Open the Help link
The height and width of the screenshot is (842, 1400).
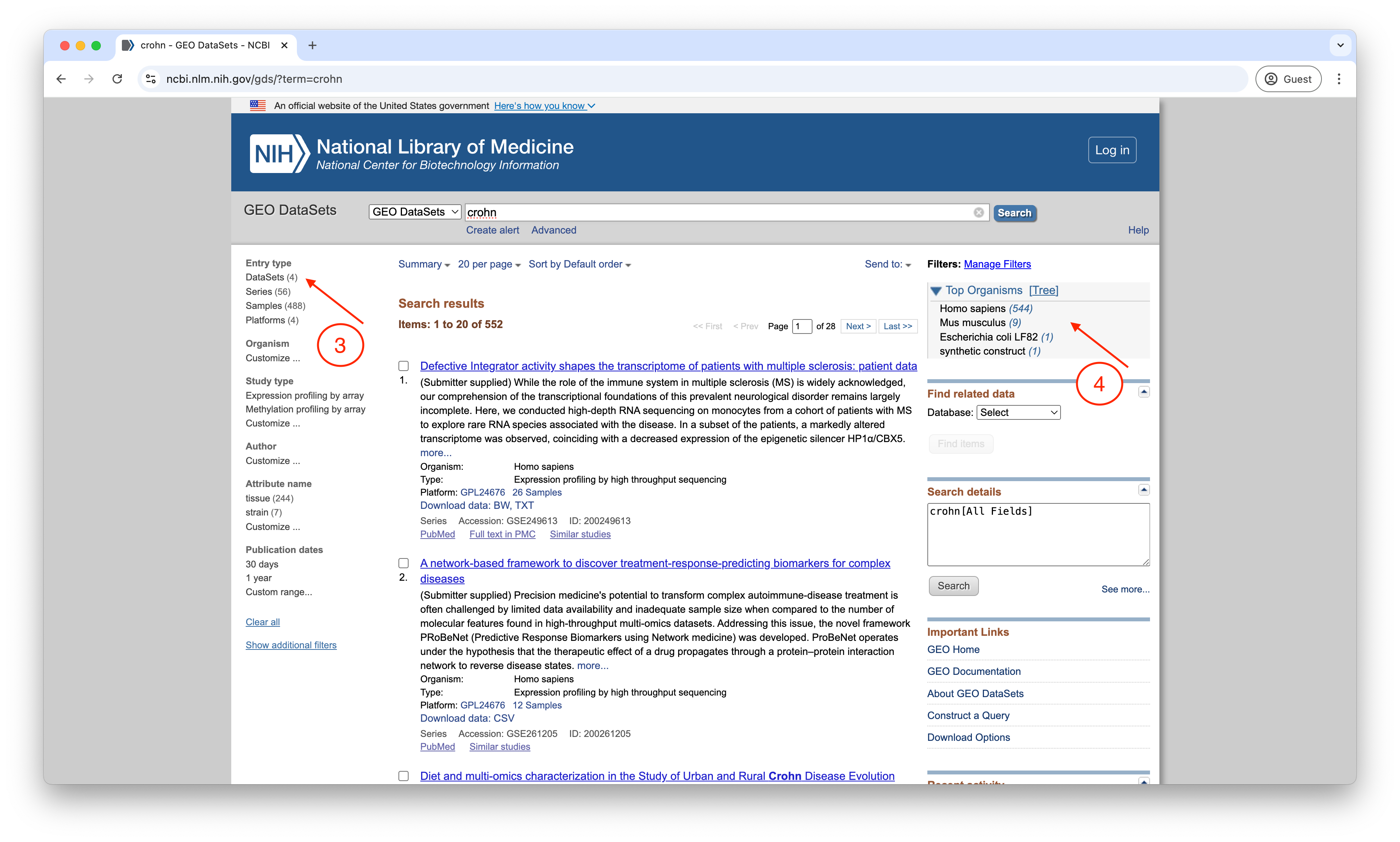(1138, 230)
